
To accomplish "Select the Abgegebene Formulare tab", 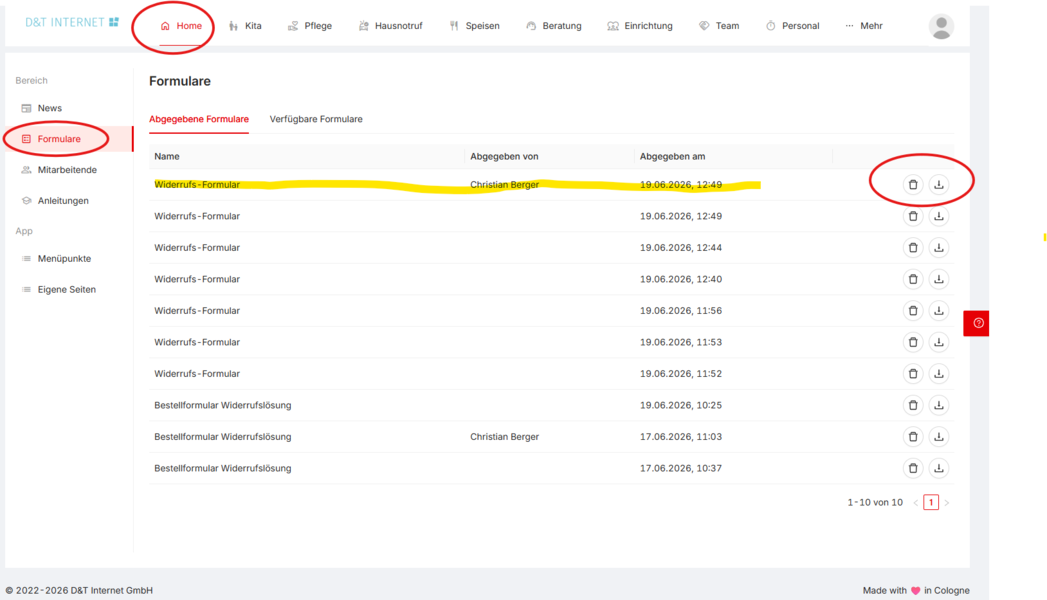I will point(199,119).
